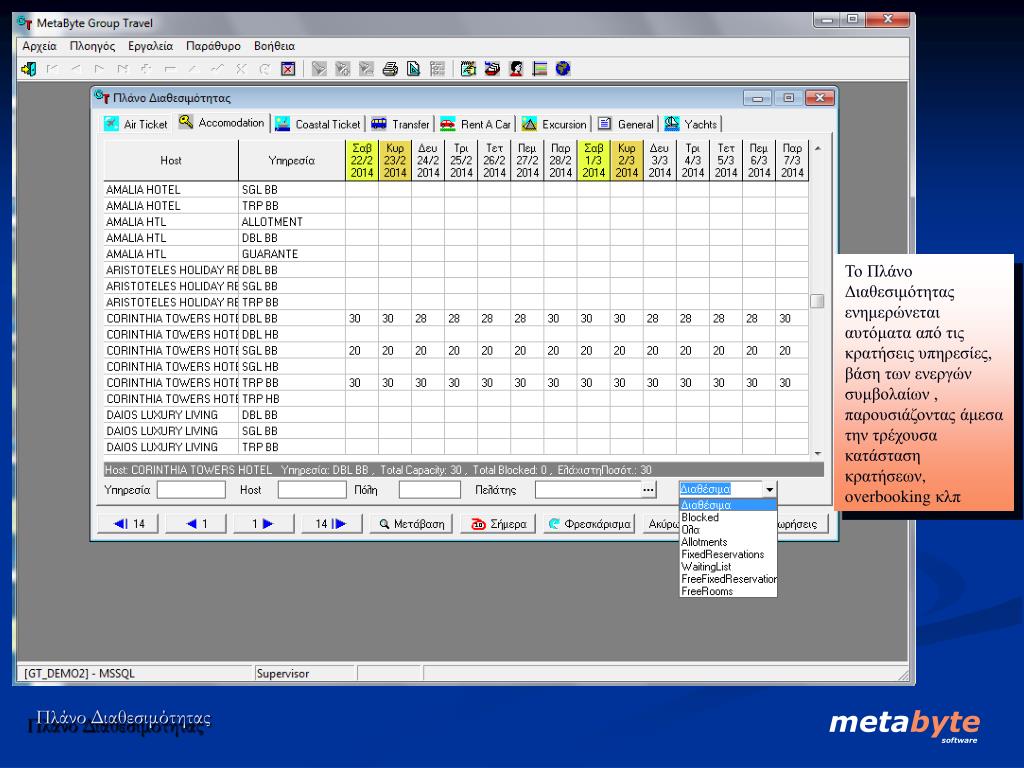Viewport: 1024px width, 768px height.
Task: Focus the Πόλη filter input field
Action: click(x=430, y=490)
